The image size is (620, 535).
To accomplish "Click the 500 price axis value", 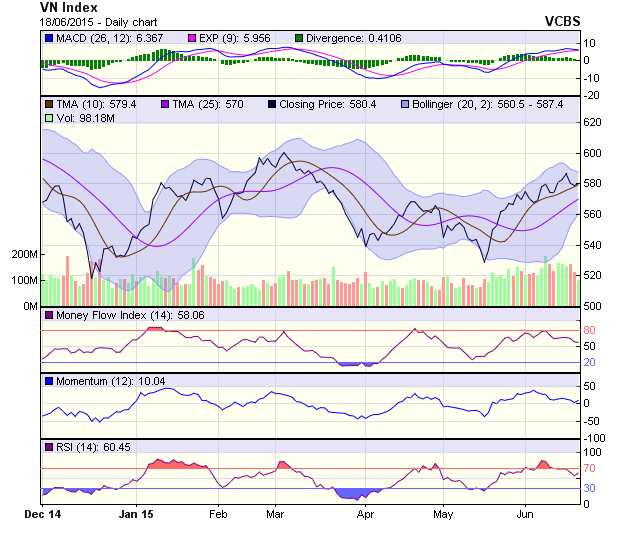I will pos(592,306).
